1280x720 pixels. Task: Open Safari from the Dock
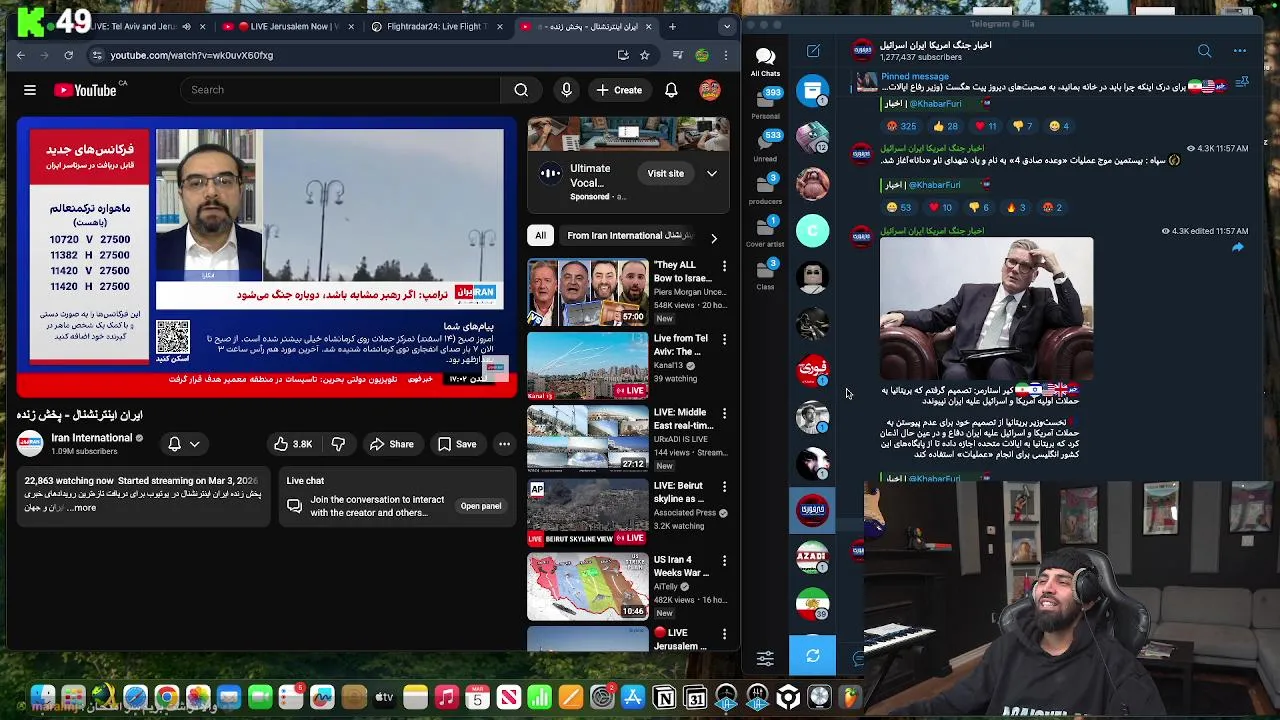(x=135, y=697)
